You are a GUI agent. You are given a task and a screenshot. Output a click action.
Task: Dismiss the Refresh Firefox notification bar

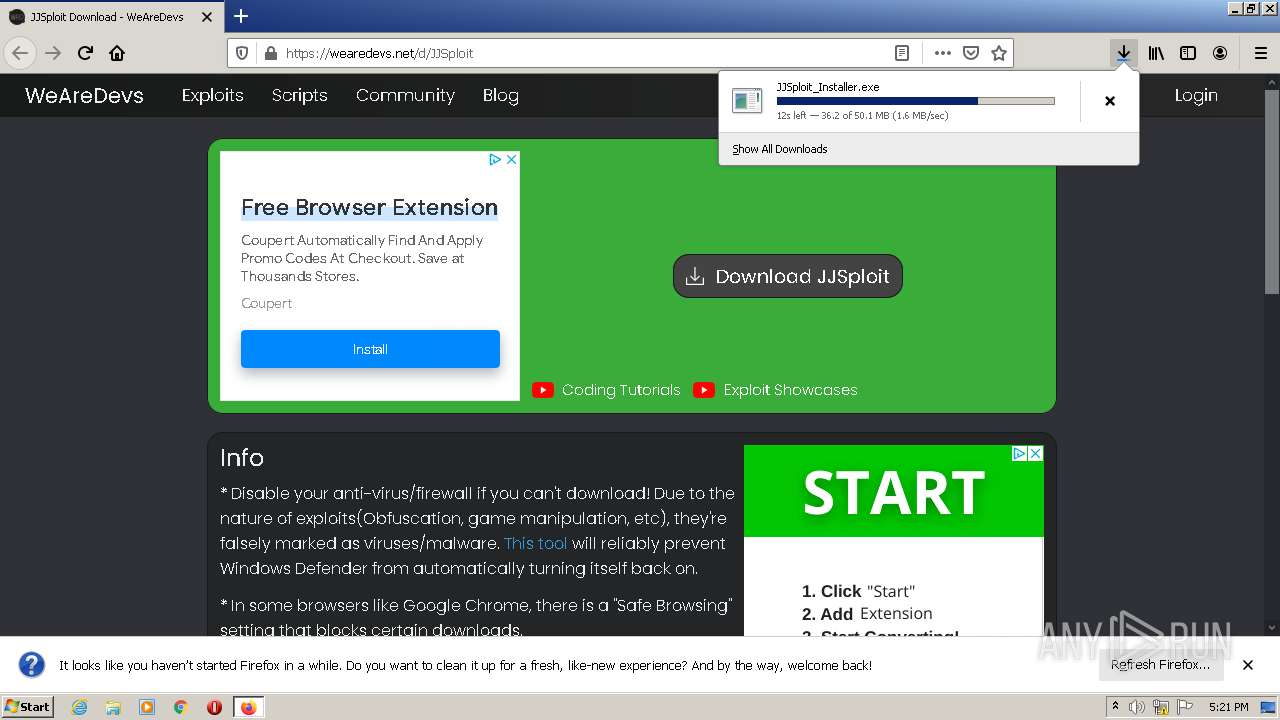[x=1248, y=665]
